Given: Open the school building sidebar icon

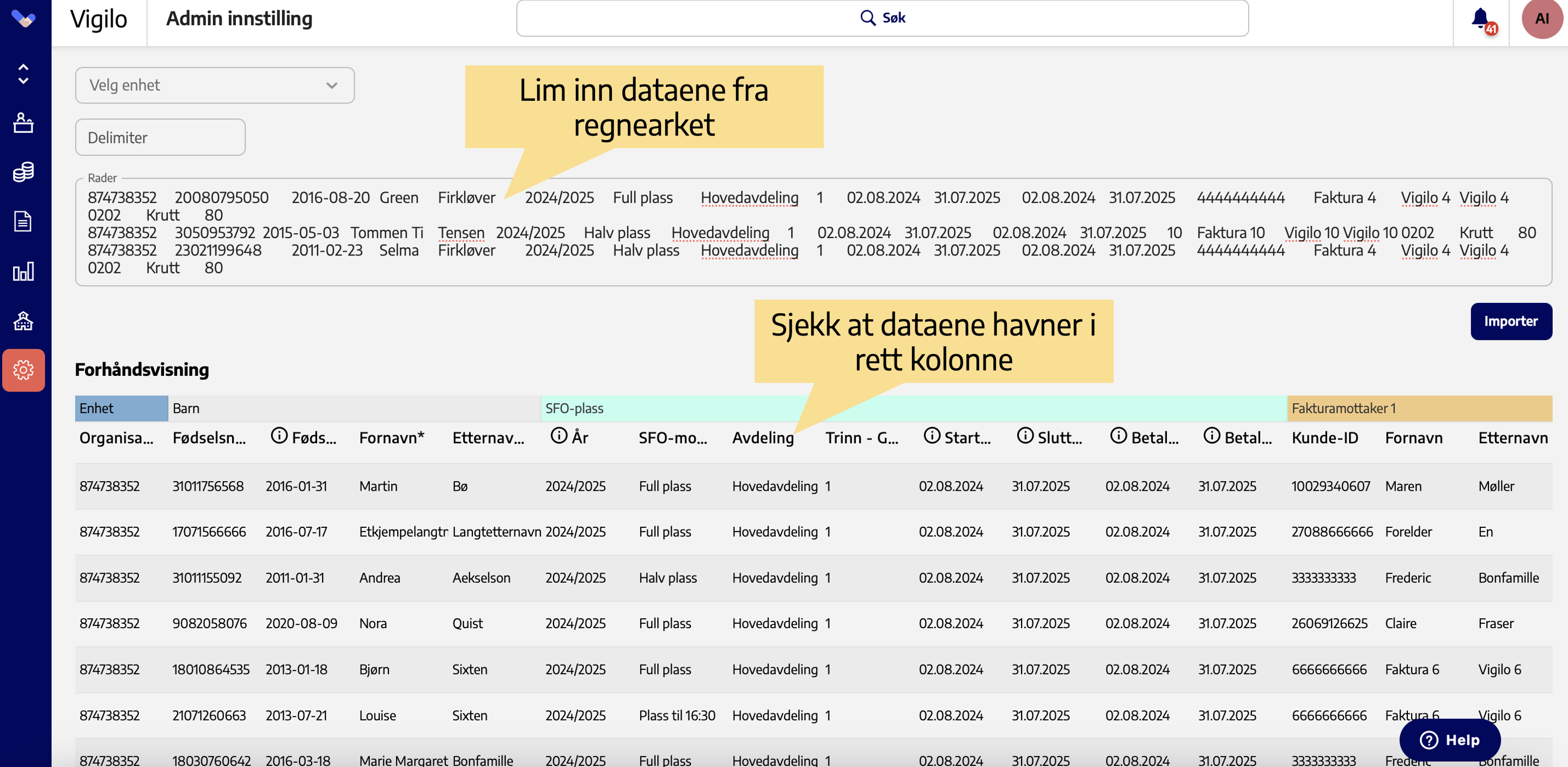Looking at the screenshot, I should (x=23, y=321).
